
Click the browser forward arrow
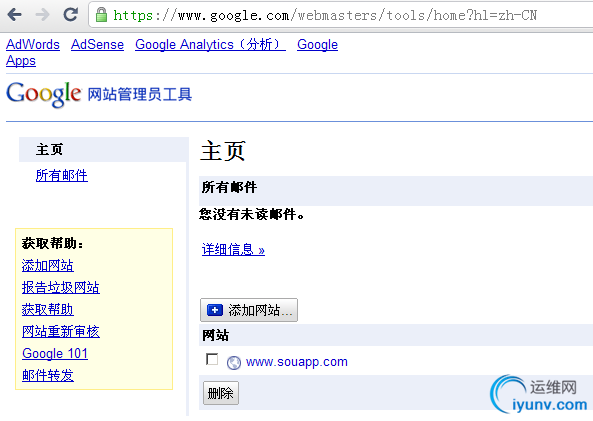42,15
